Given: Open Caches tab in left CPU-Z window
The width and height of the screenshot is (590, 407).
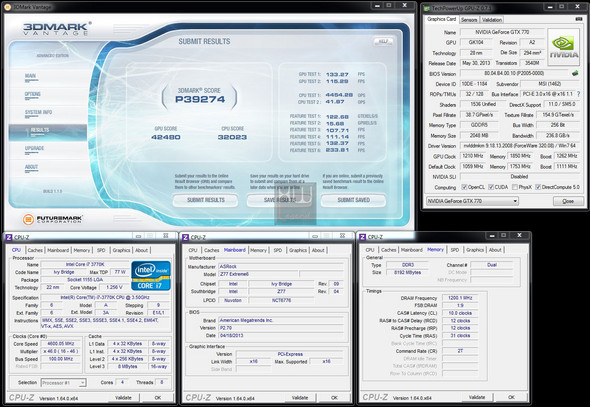Looking at the screenshot, I should (35, 250).
